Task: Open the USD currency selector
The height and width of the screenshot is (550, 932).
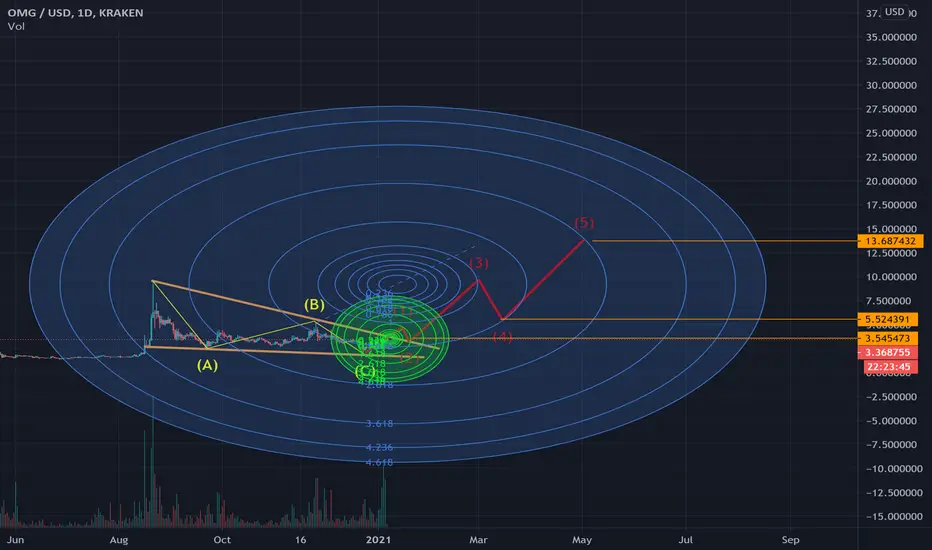Action: [x=894, y=12]
